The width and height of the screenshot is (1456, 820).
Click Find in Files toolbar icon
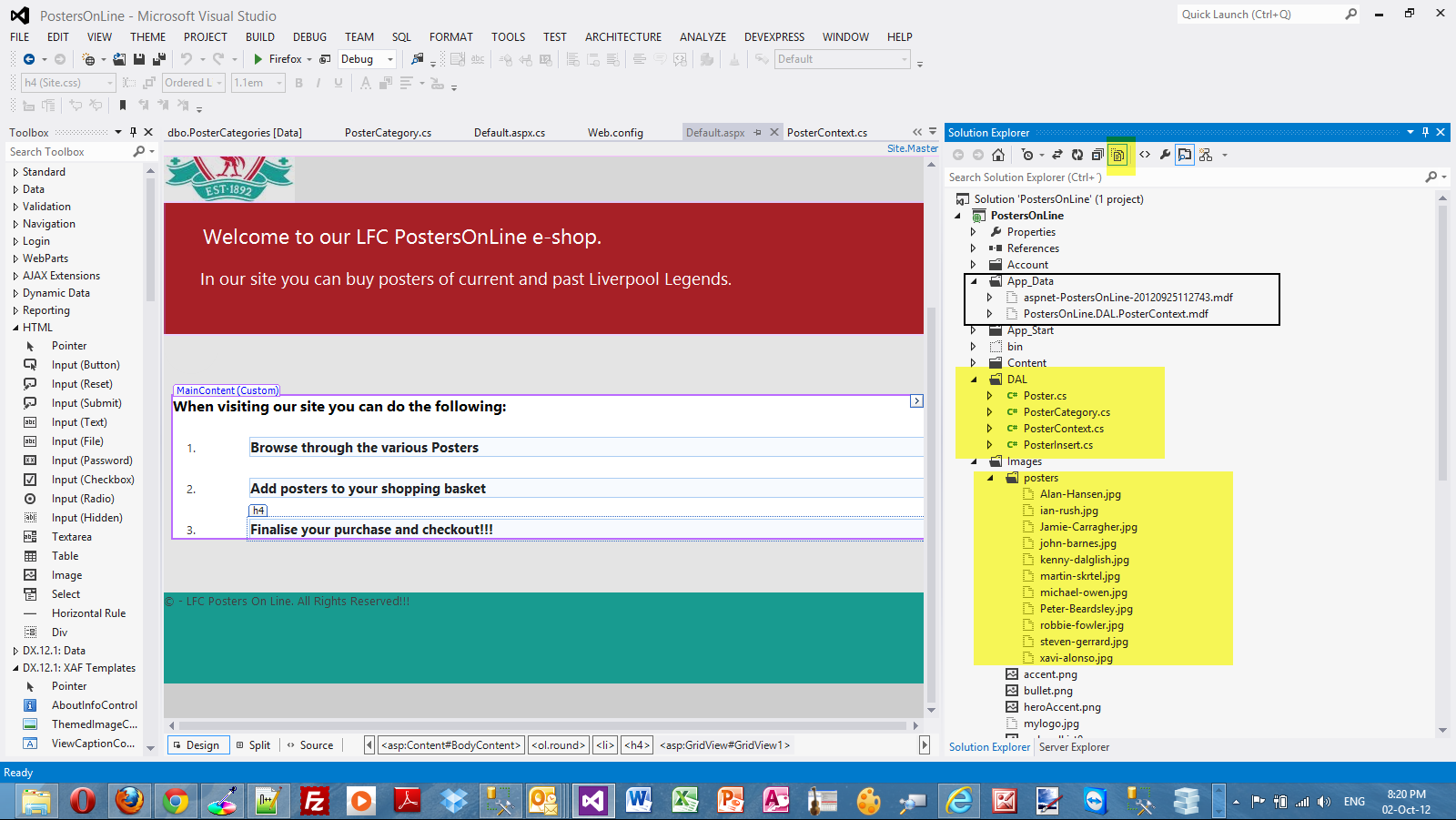(417, 59)
